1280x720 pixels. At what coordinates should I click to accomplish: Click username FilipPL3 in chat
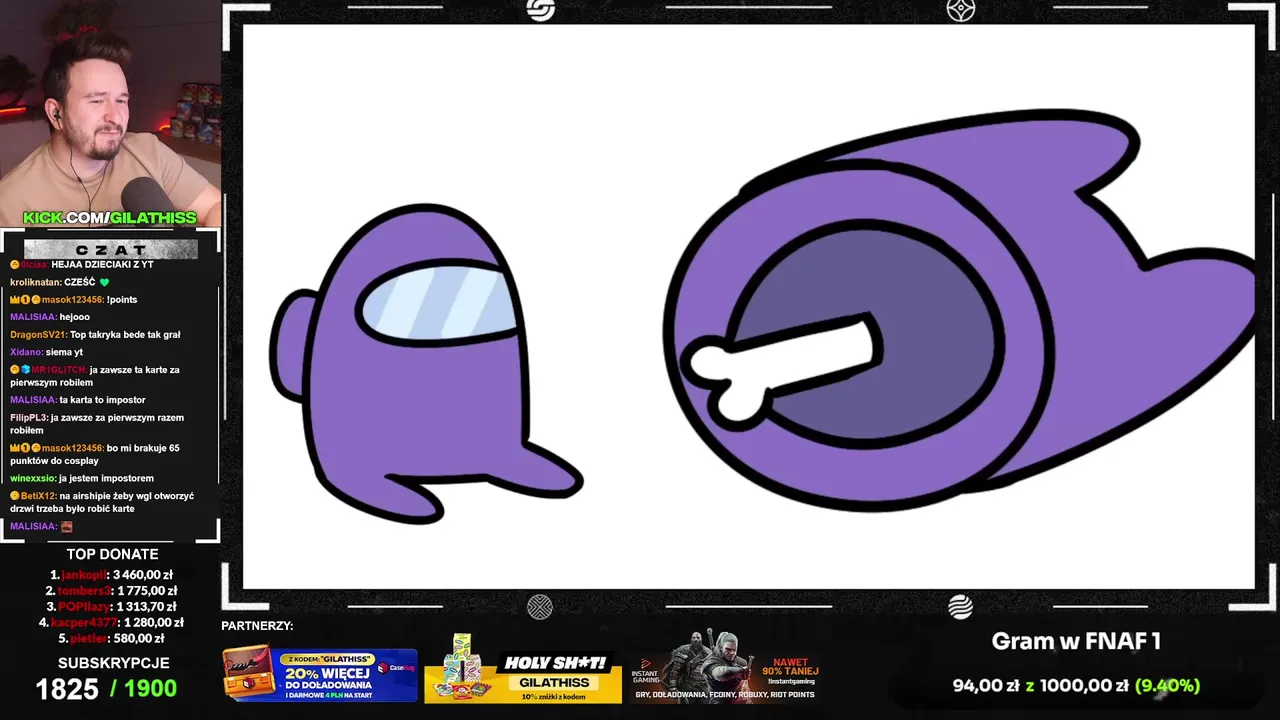pos(29,417)
